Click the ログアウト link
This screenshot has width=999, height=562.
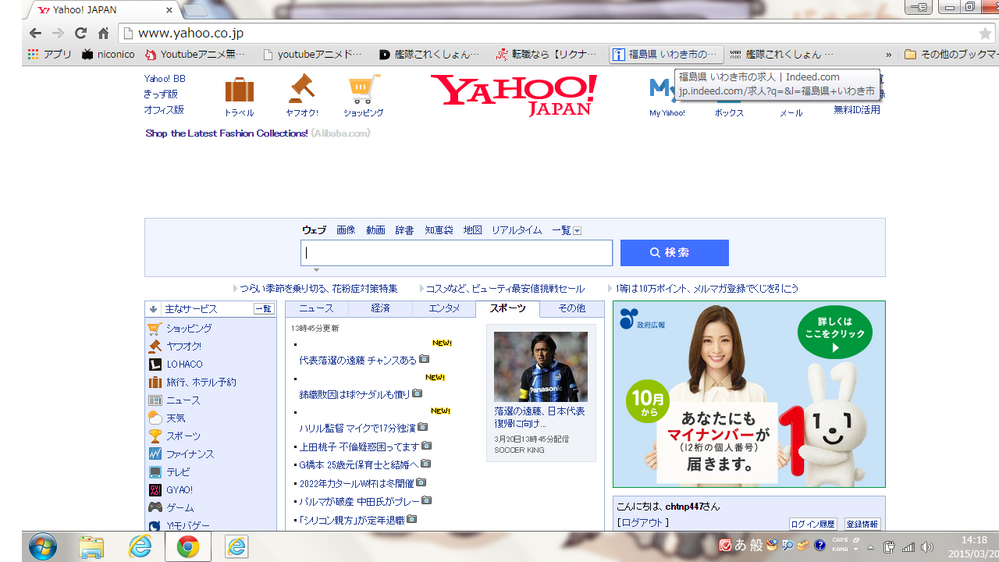point(643,522)
